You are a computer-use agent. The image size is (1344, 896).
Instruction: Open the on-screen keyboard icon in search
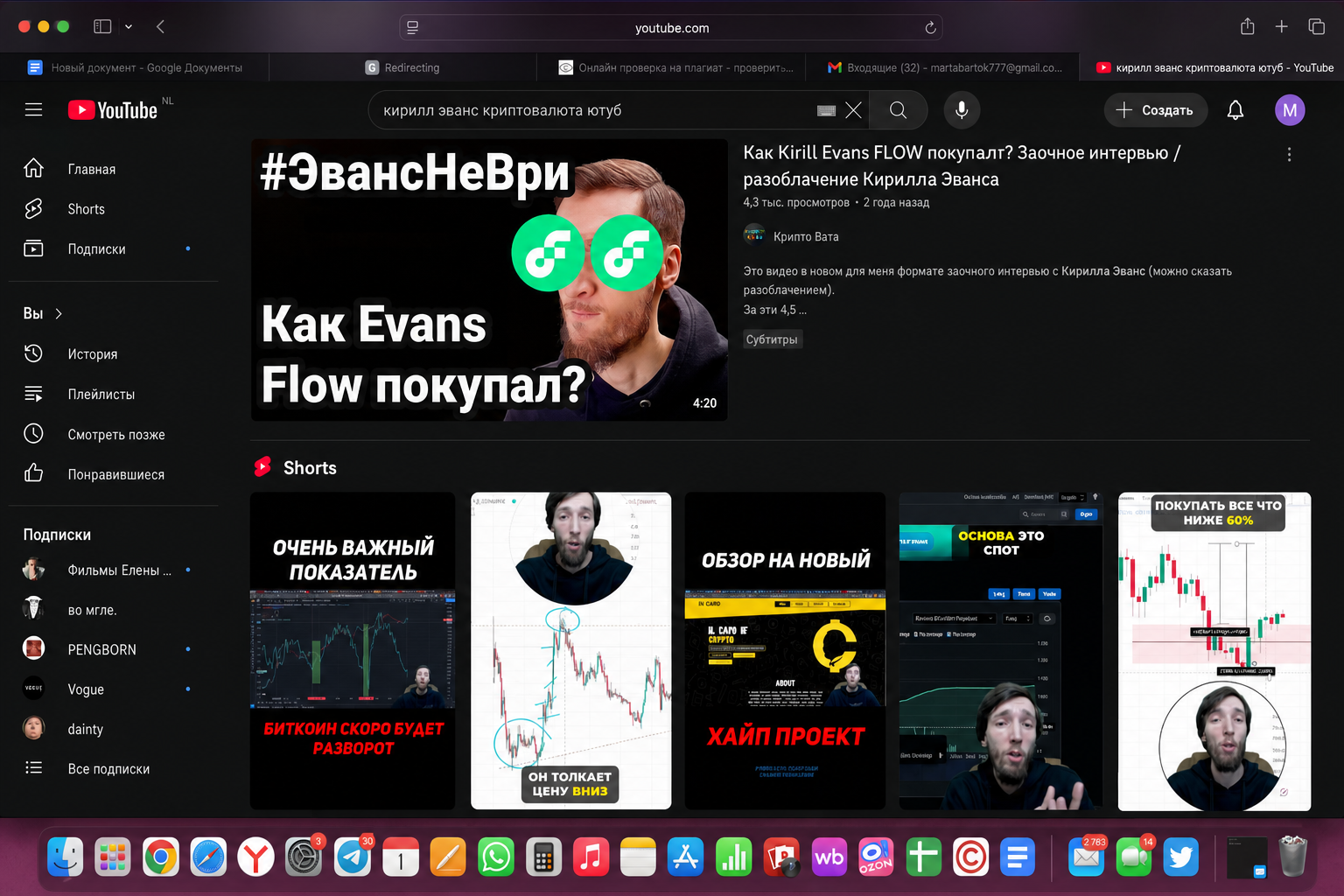(826, 110)
